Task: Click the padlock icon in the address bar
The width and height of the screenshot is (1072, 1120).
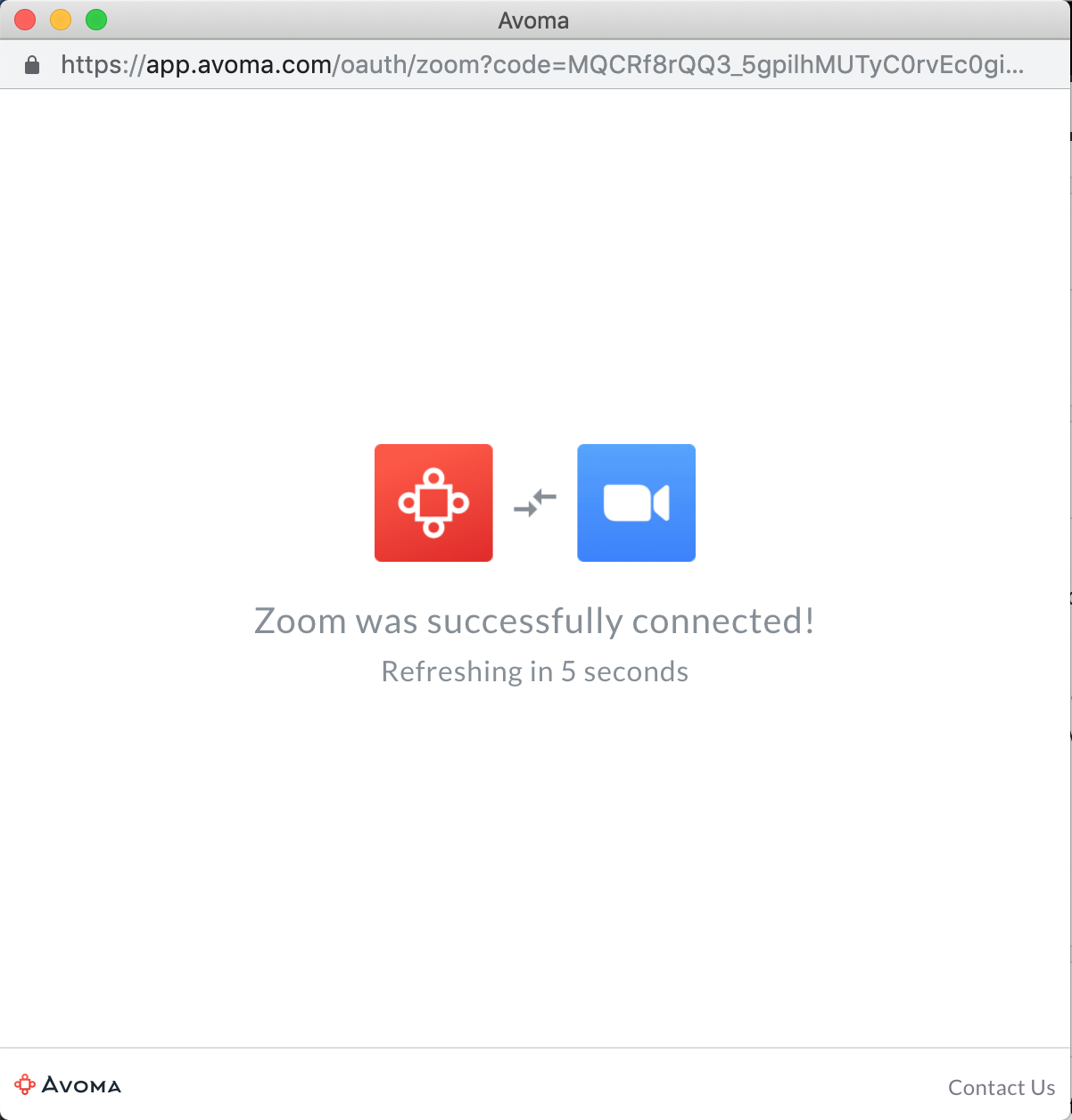Action: click(33, 65)
